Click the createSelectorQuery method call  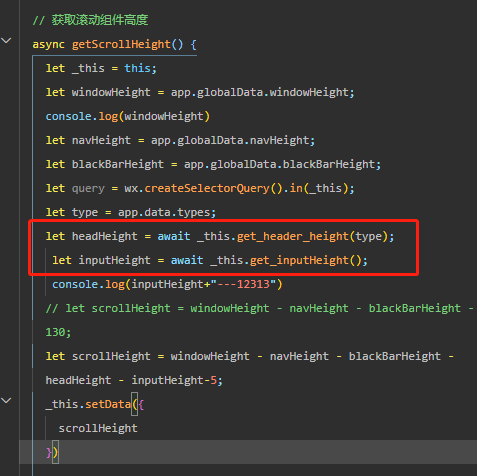pyautogui.click(x=207, y=188)
